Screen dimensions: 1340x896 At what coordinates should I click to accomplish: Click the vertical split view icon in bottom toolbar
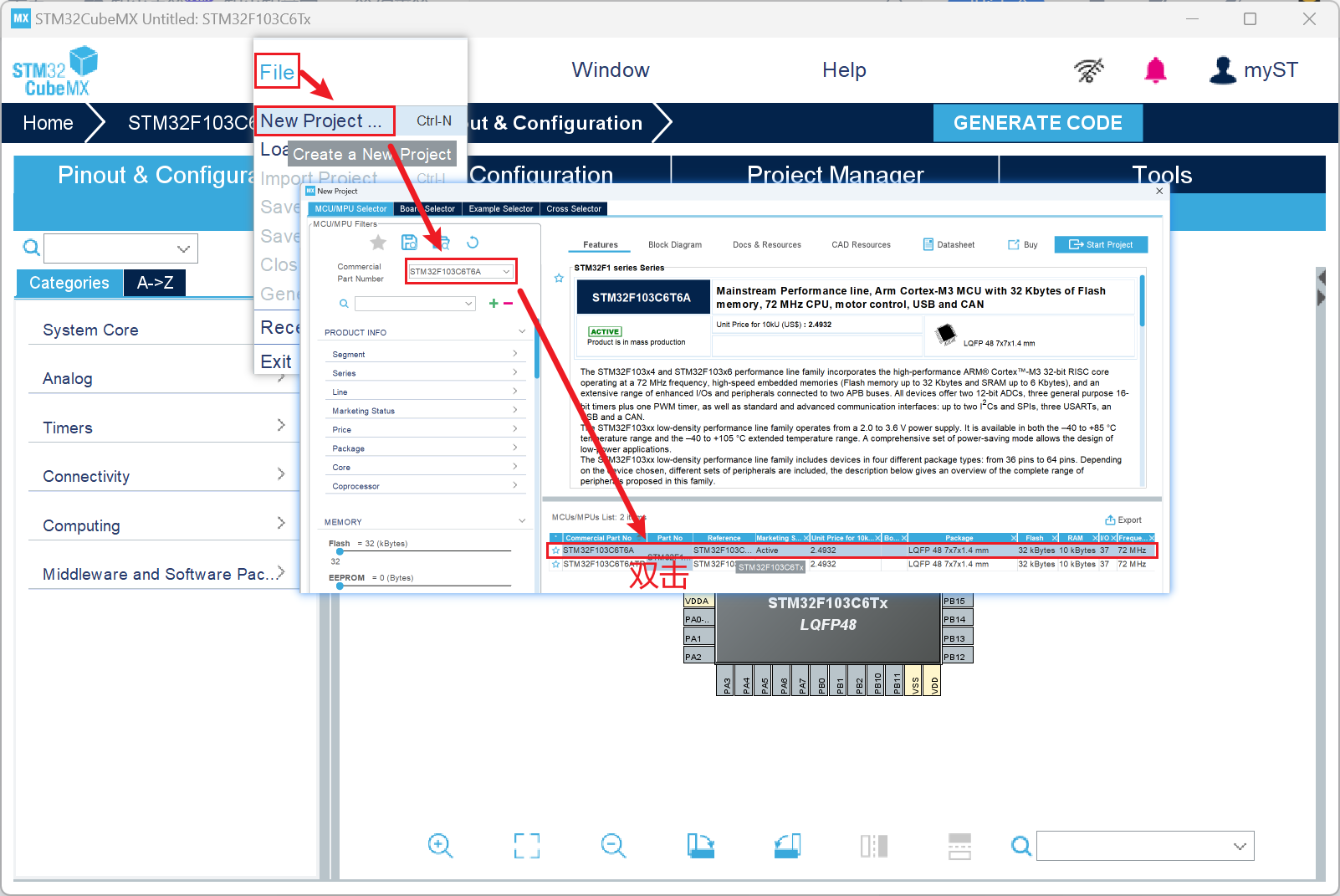pos(874,846)
